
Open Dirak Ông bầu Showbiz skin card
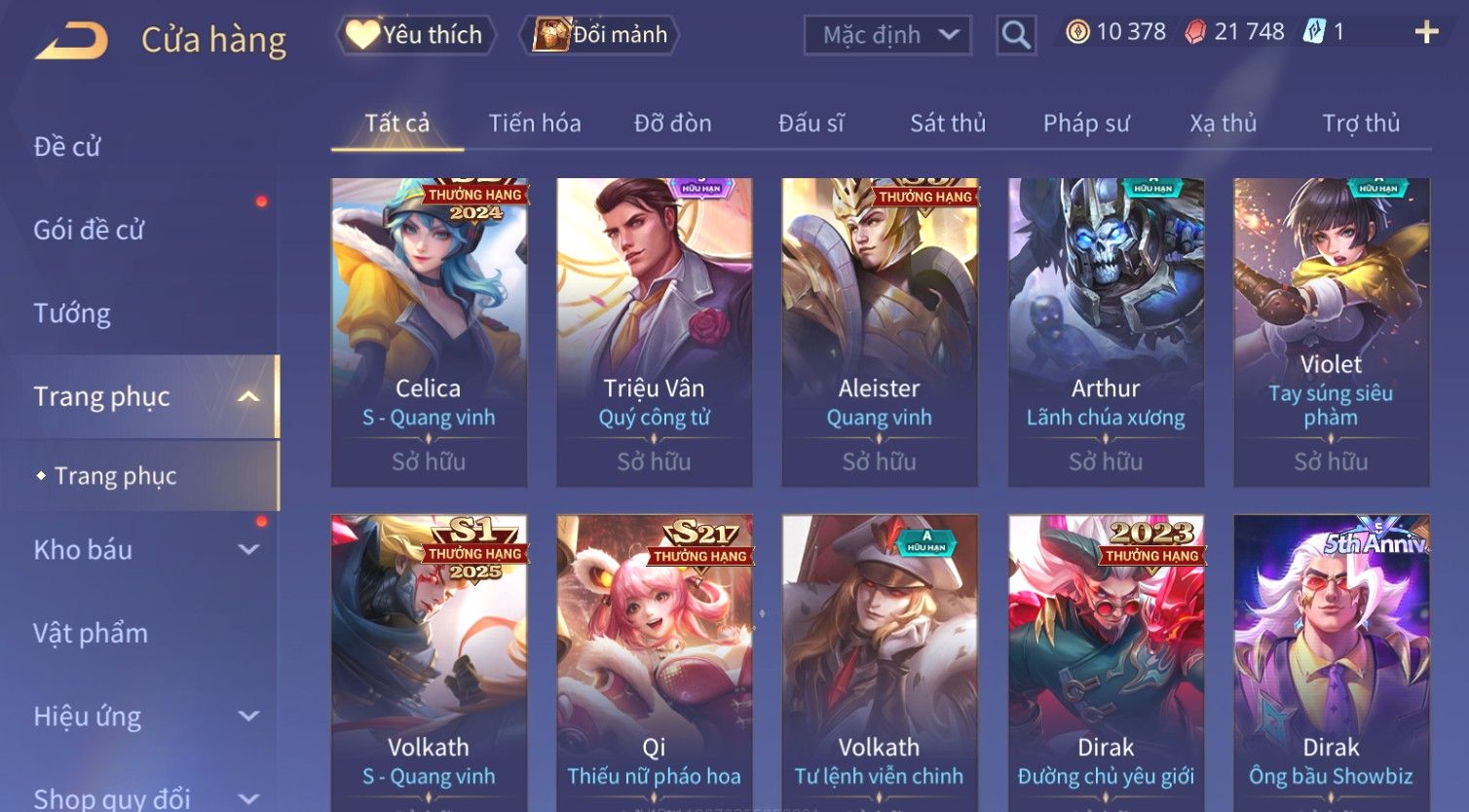point(1331,662)
